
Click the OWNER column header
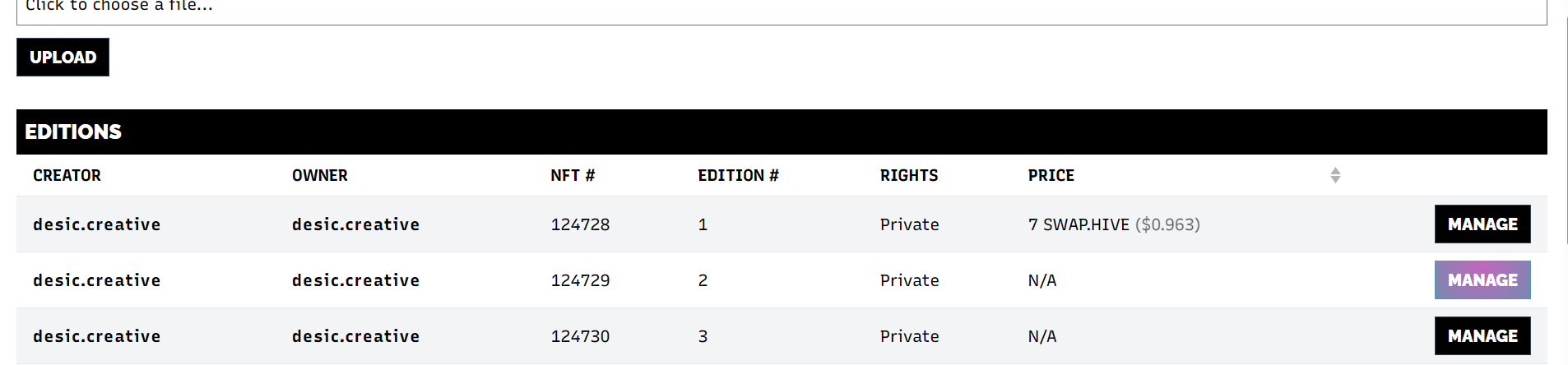[319, 175]
